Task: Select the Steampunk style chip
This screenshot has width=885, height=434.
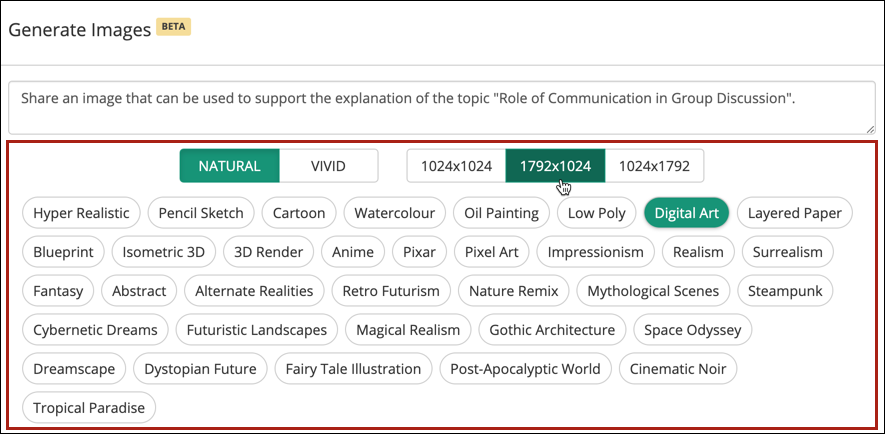Action: point(785,291)
